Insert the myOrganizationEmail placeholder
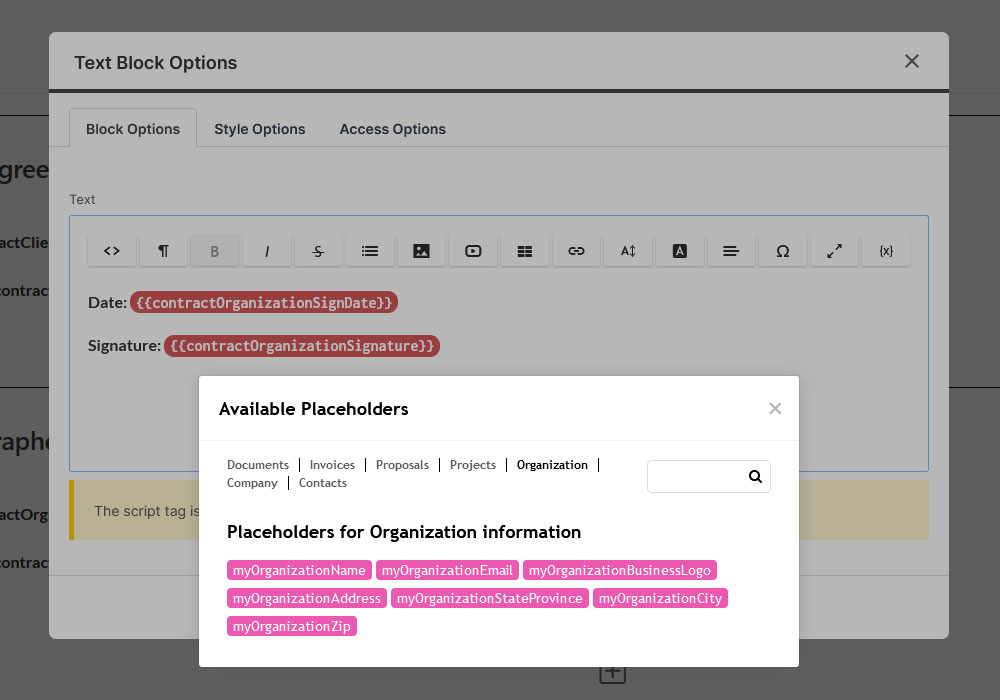This screenshot has width=1000, height=700. click(447, 570)
